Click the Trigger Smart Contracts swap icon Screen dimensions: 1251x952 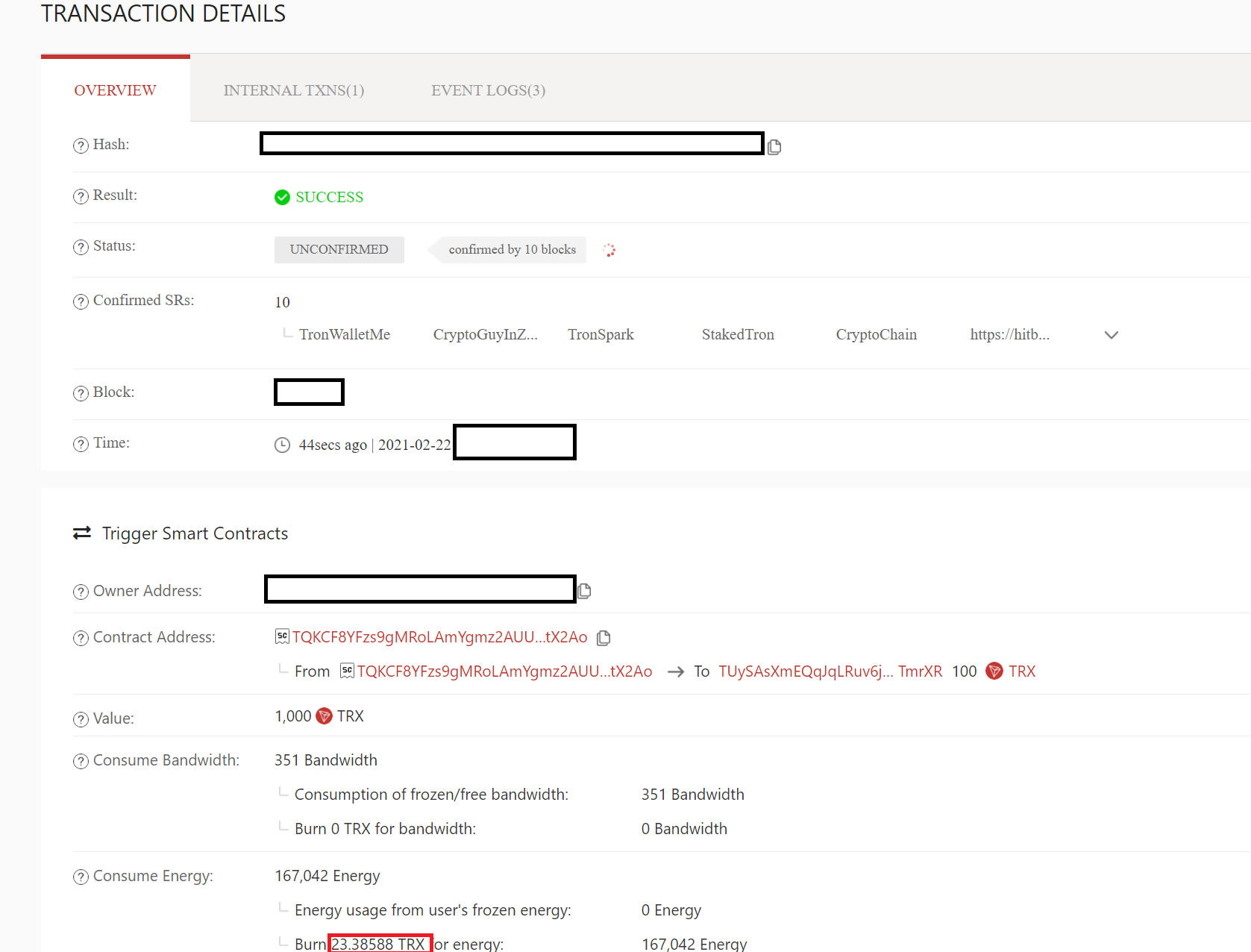click(x=82, y=533)
